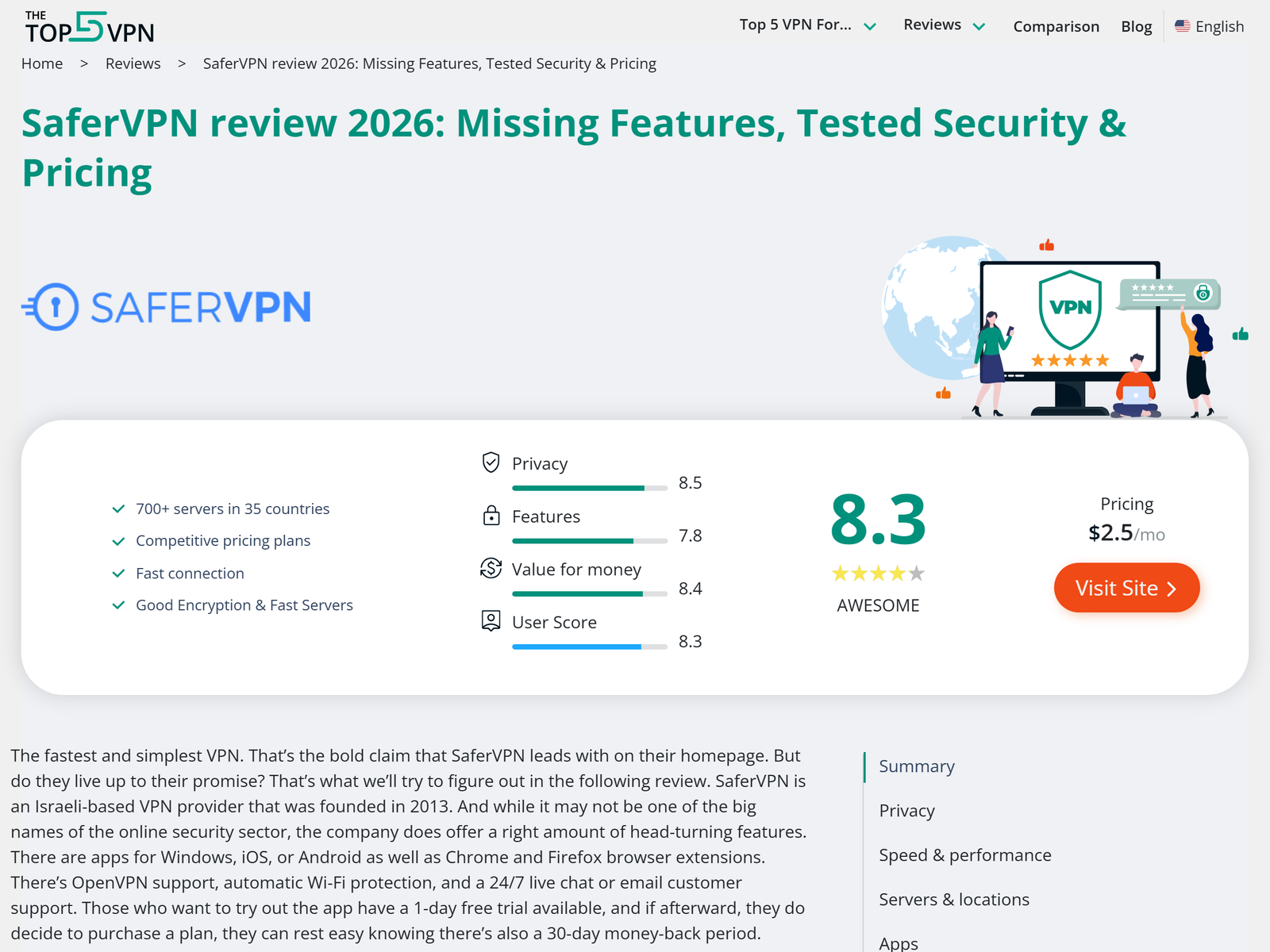
Task: Click the SaferVPN review breadcrumb text
Action: [429, 63]
